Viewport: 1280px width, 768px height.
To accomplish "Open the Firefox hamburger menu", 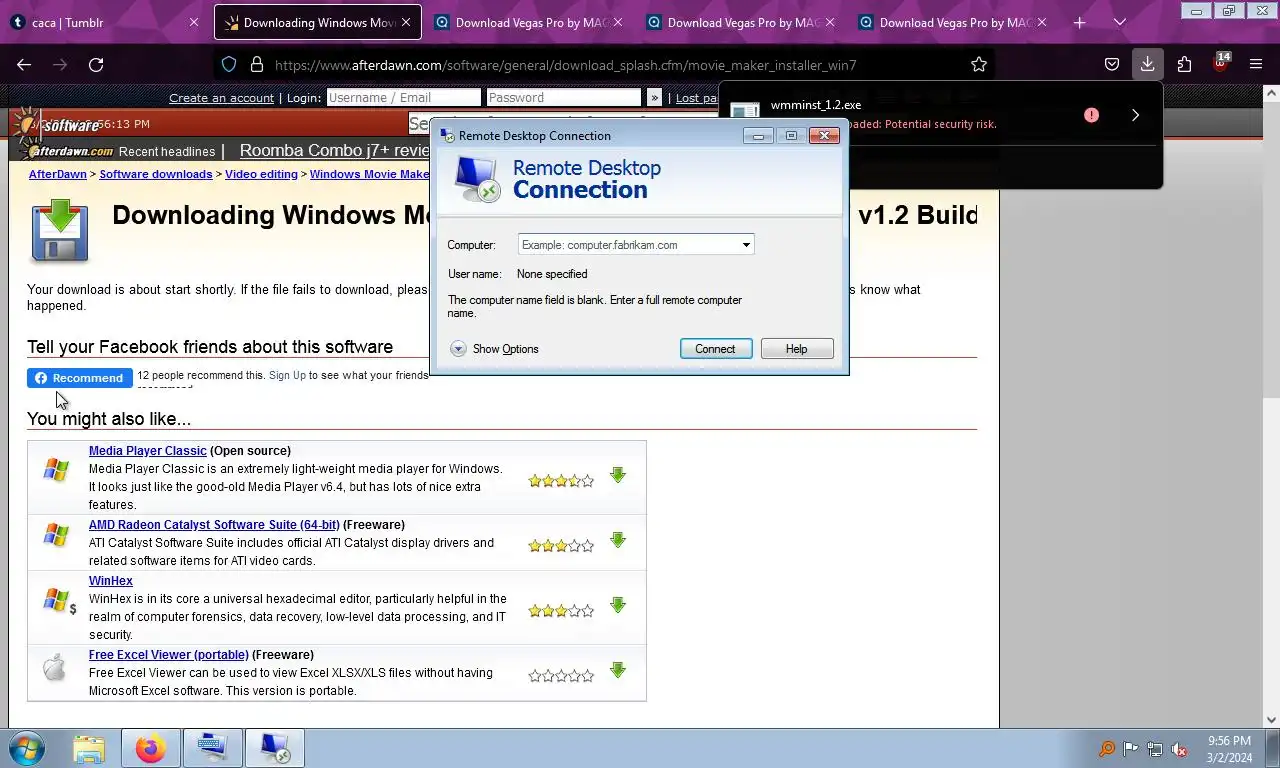I will (x=1256, y=64).
